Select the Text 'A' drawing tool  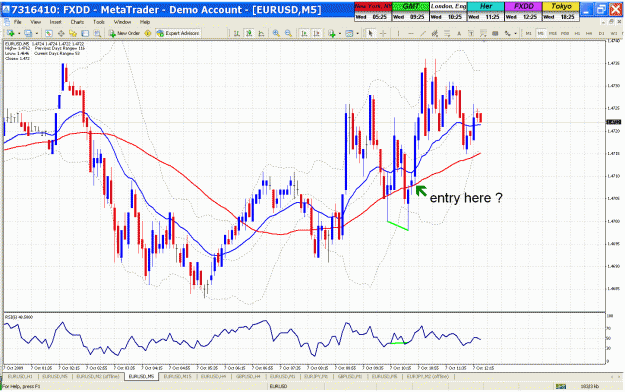(459, 33)
